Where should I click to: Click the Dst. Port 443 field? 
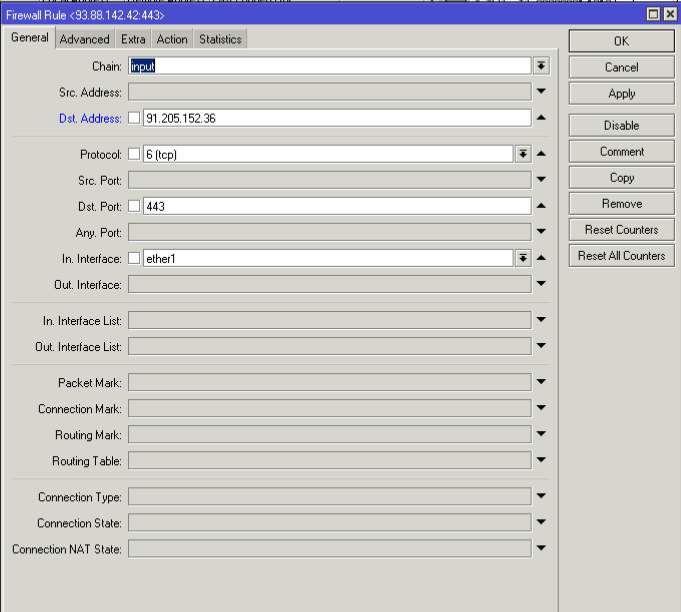pyautogui.click(x=337, y=206)
